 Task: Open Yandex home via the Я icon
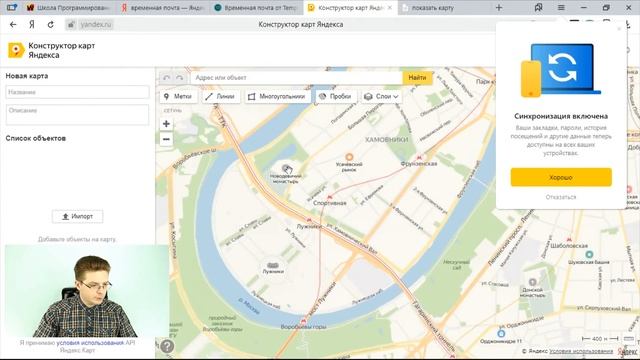[x=31, y=24]
